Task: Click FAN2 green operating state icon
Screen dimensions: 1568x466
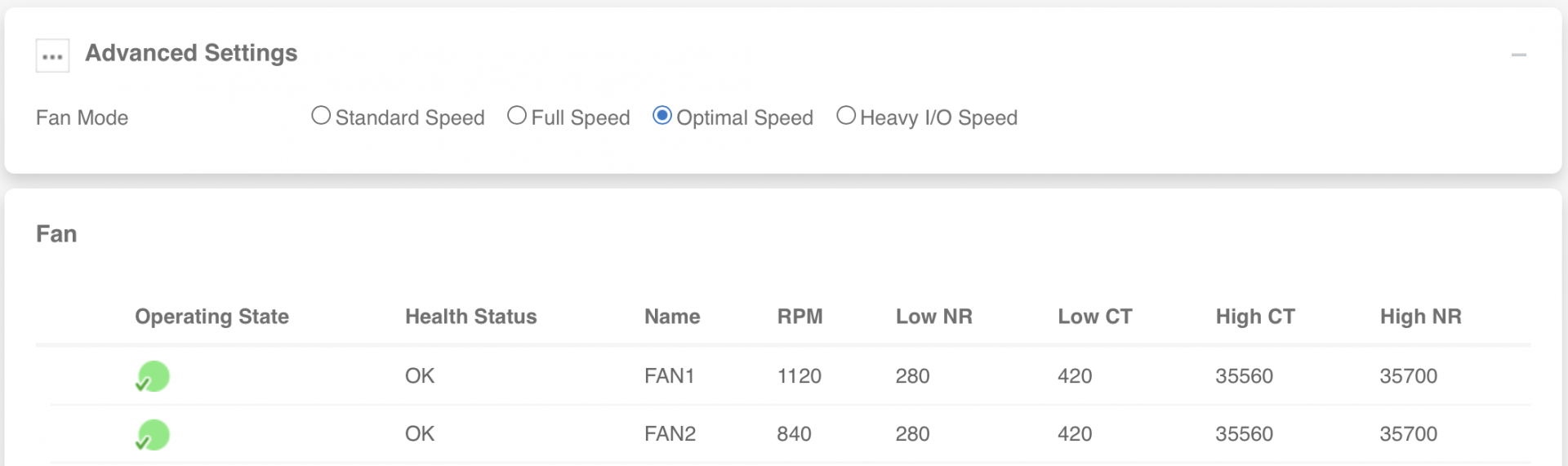Action: click(153, 434)
